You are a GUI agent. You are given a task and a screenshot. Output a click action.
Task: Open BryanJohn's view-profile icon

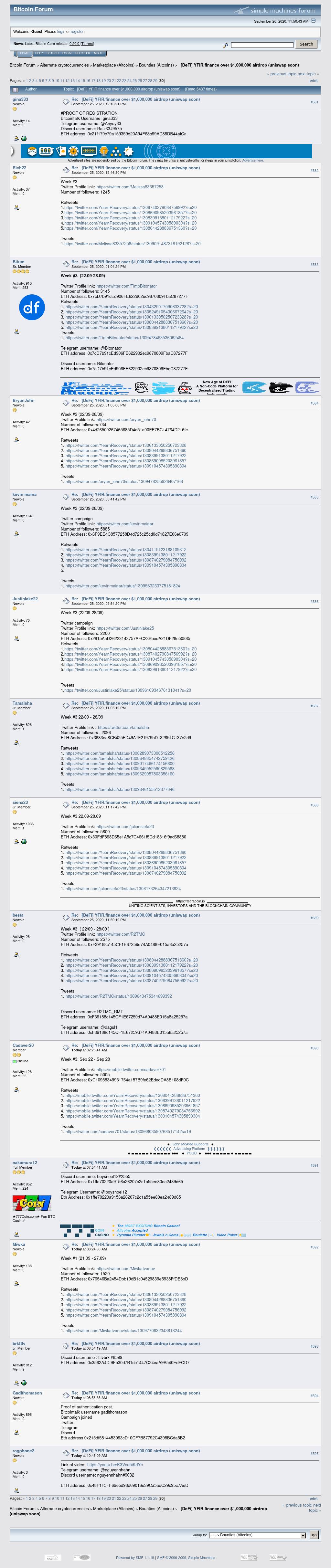coord(16,440)
